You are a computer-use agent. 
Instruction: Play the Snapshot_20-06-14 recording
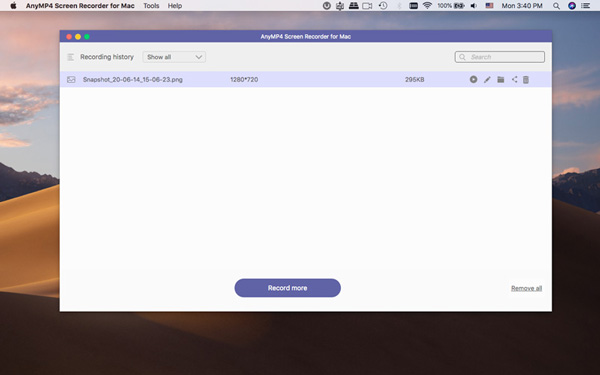(x=473, y=79)
